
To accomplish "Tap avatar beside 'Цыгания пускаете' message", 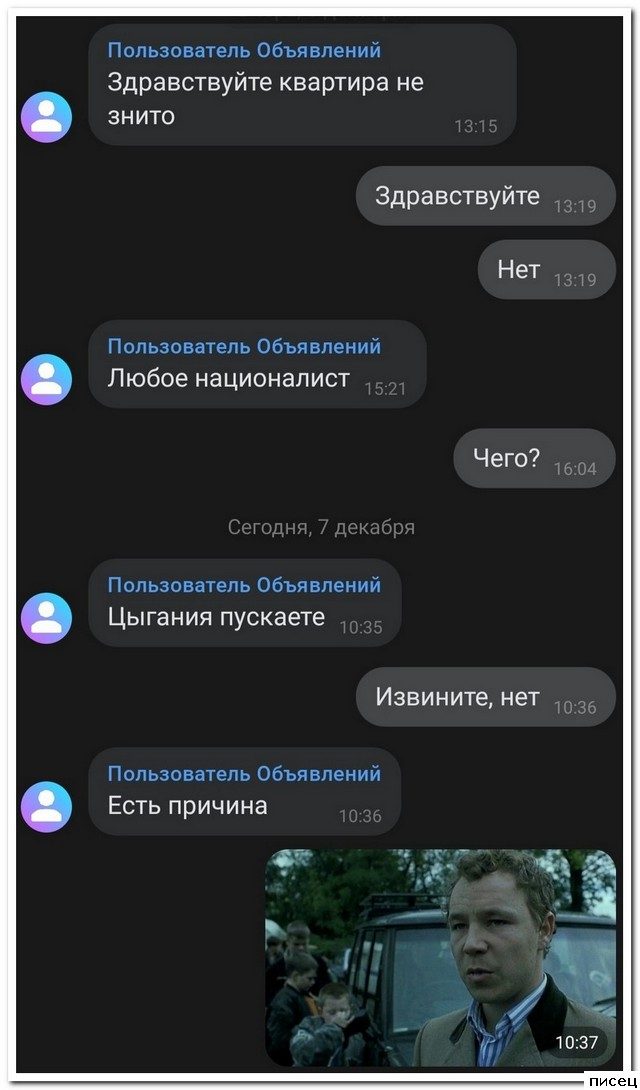I will [47, 618].
